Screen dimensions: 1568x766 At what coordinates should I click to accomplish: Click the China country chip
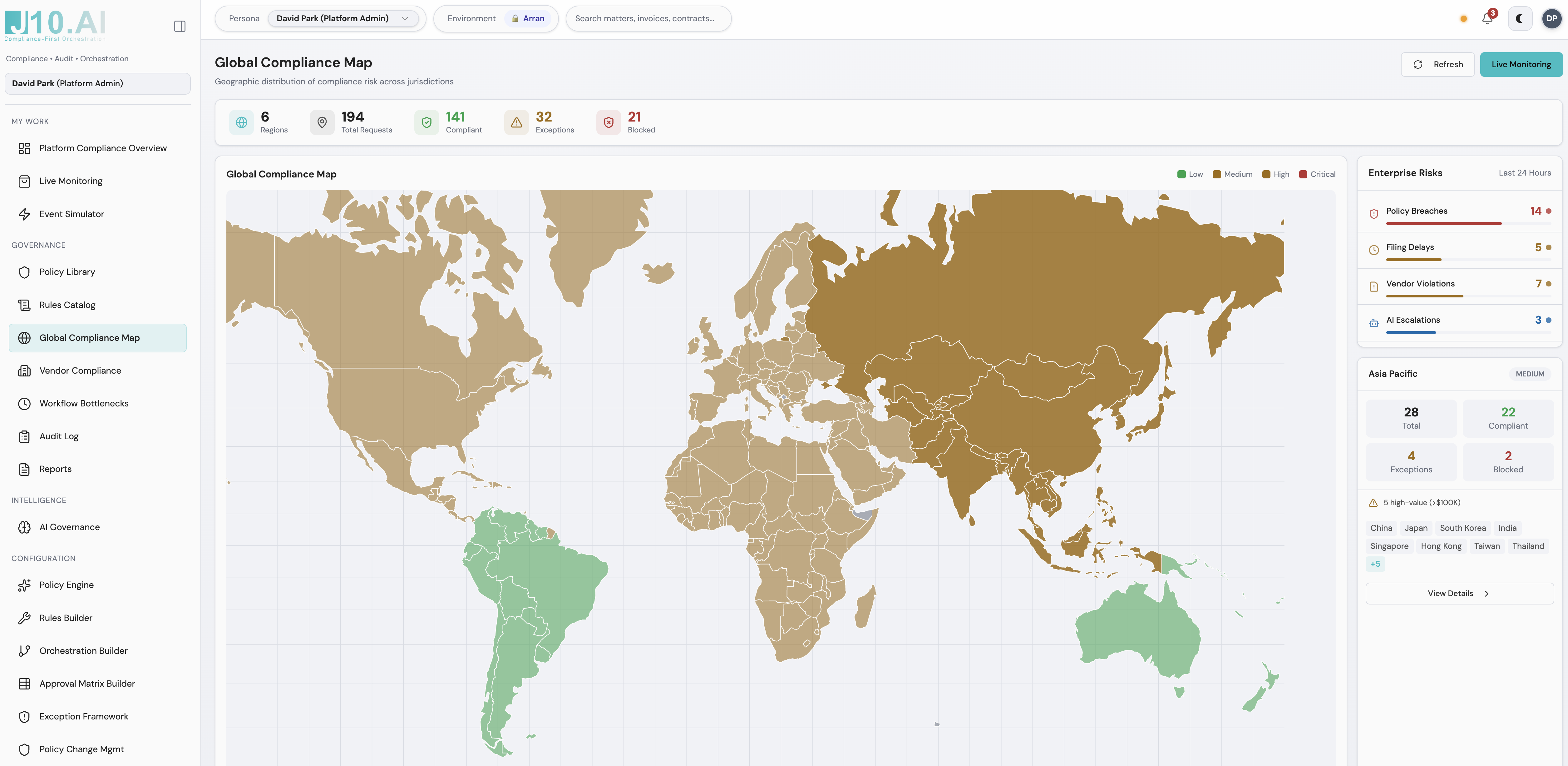click(1381, 528)
